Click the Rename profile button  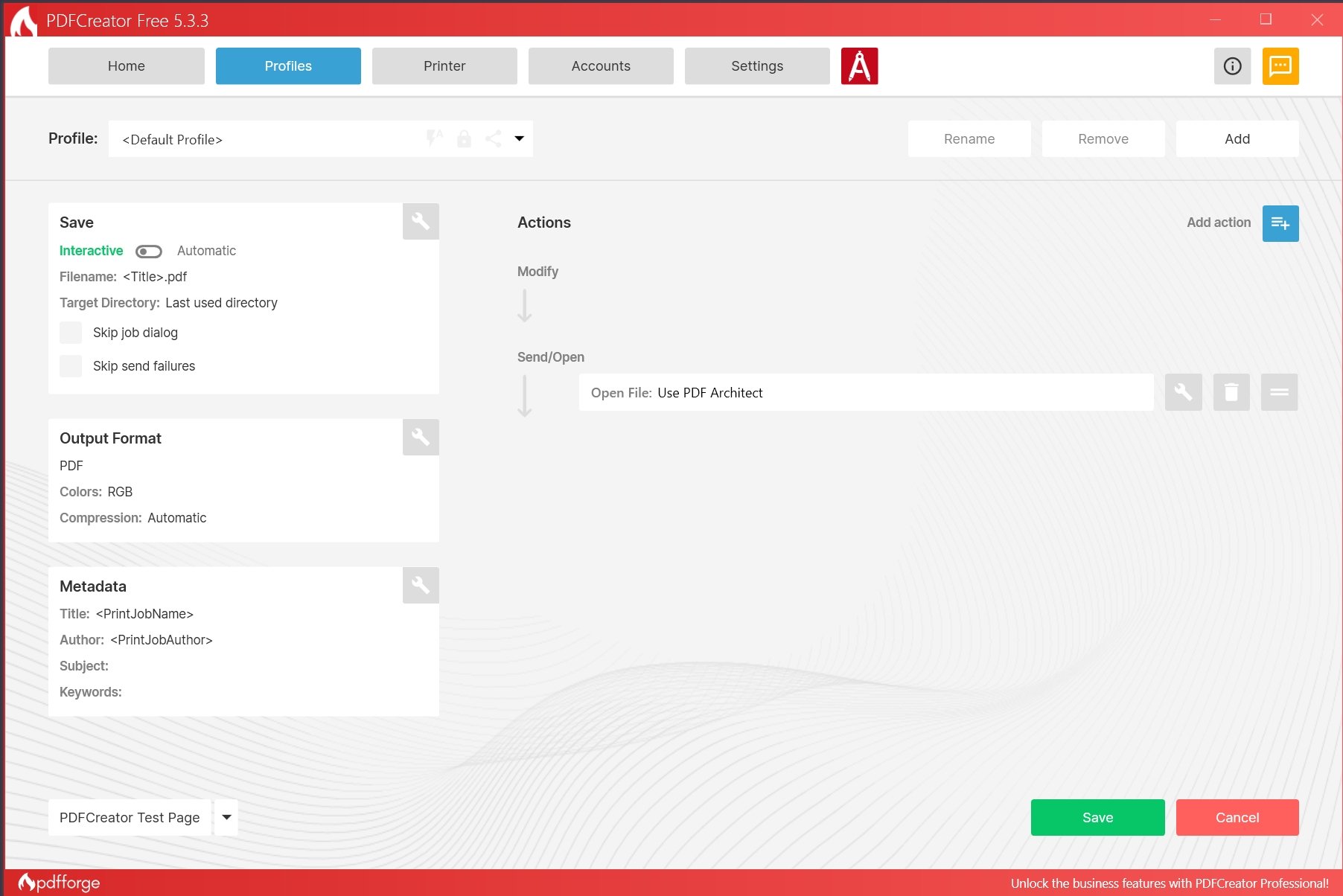click(x=969, y=139)
